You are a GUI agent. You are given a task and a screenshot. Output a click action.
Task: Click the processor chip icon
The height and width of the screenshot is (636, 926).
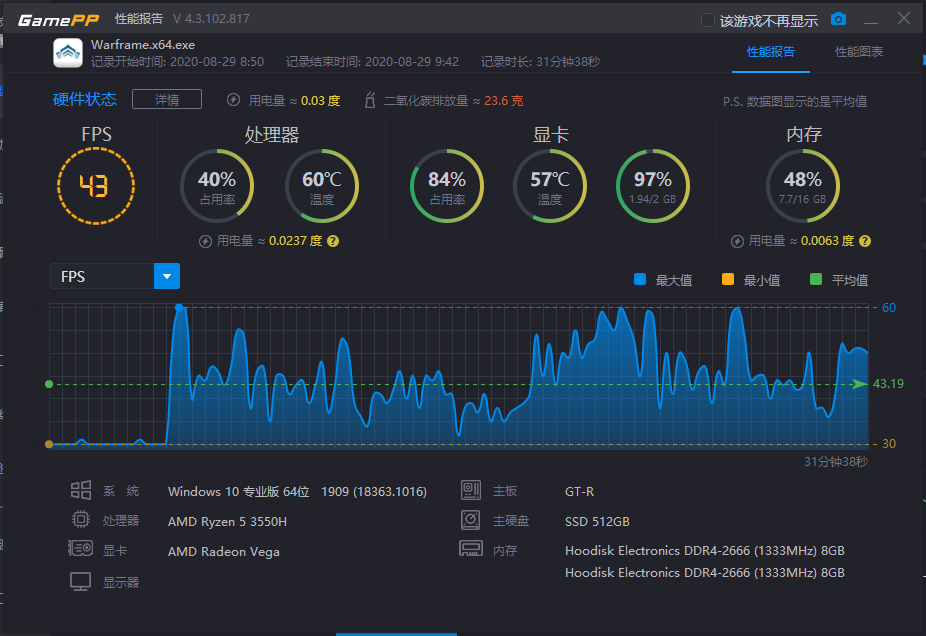coord(81,520)
